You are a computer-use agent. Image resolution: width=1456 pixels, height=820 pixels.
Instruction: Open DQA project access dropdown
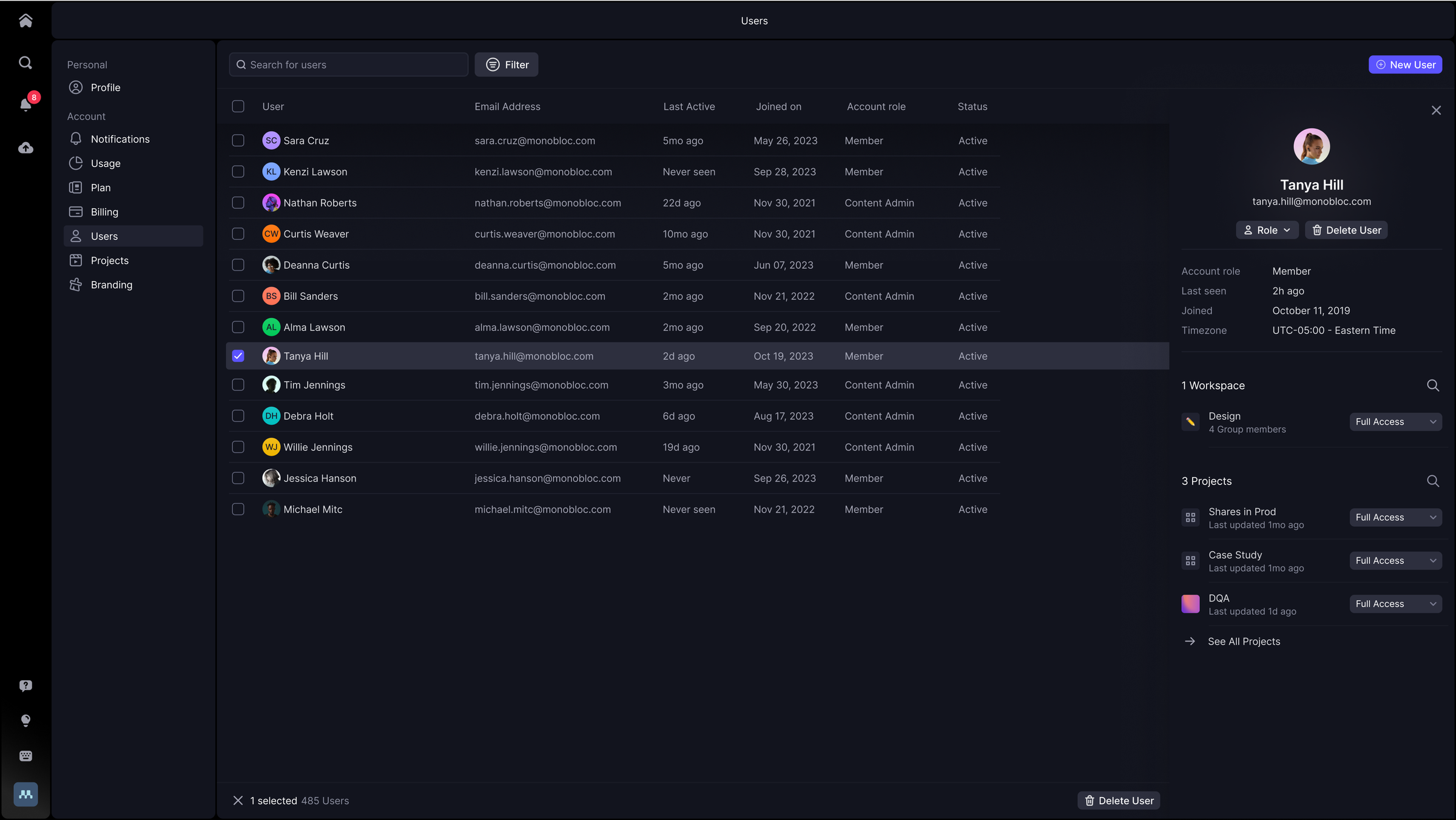click(x=1395, y=604)
